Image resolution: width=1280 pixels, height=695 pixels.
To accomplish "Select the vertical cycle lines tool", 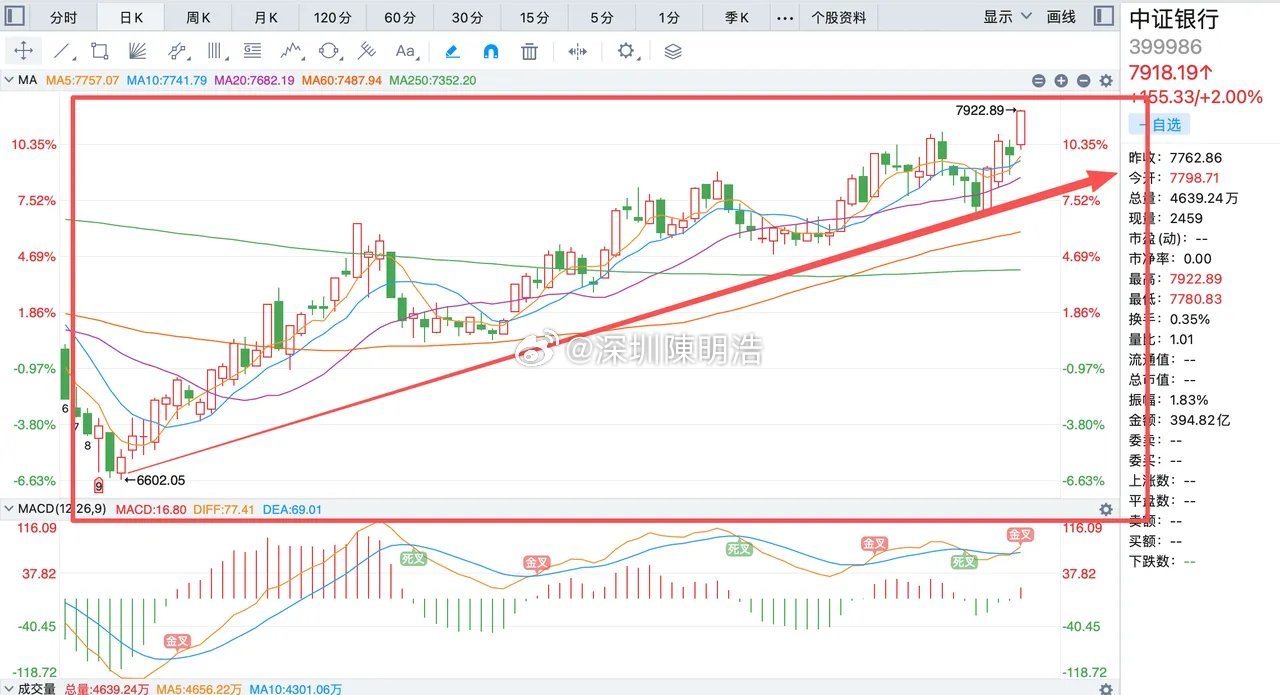I will [215, 51].
